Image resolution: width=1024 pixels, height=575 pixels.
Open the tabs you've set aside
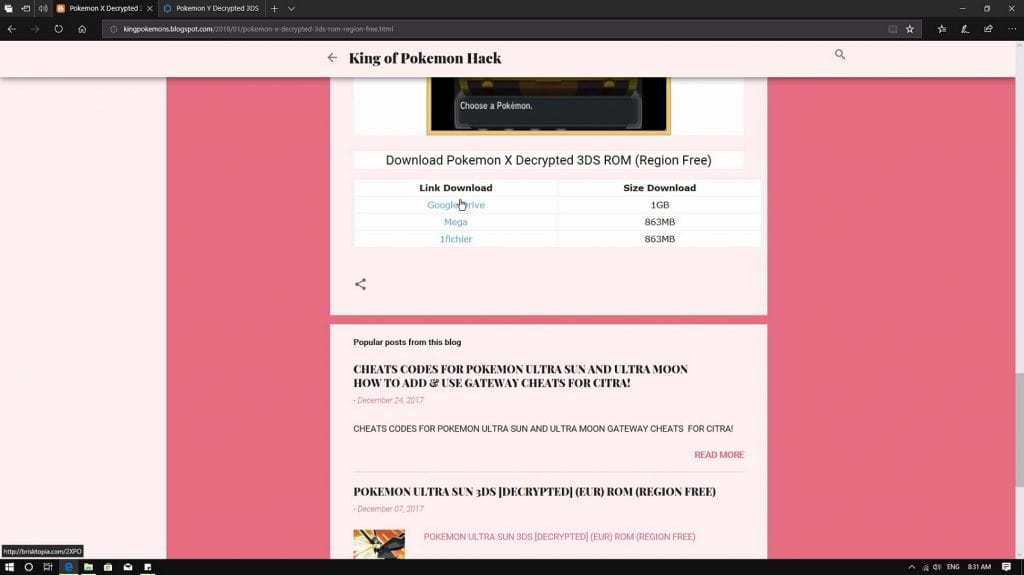pyautogui.click(x=8, y=8)
